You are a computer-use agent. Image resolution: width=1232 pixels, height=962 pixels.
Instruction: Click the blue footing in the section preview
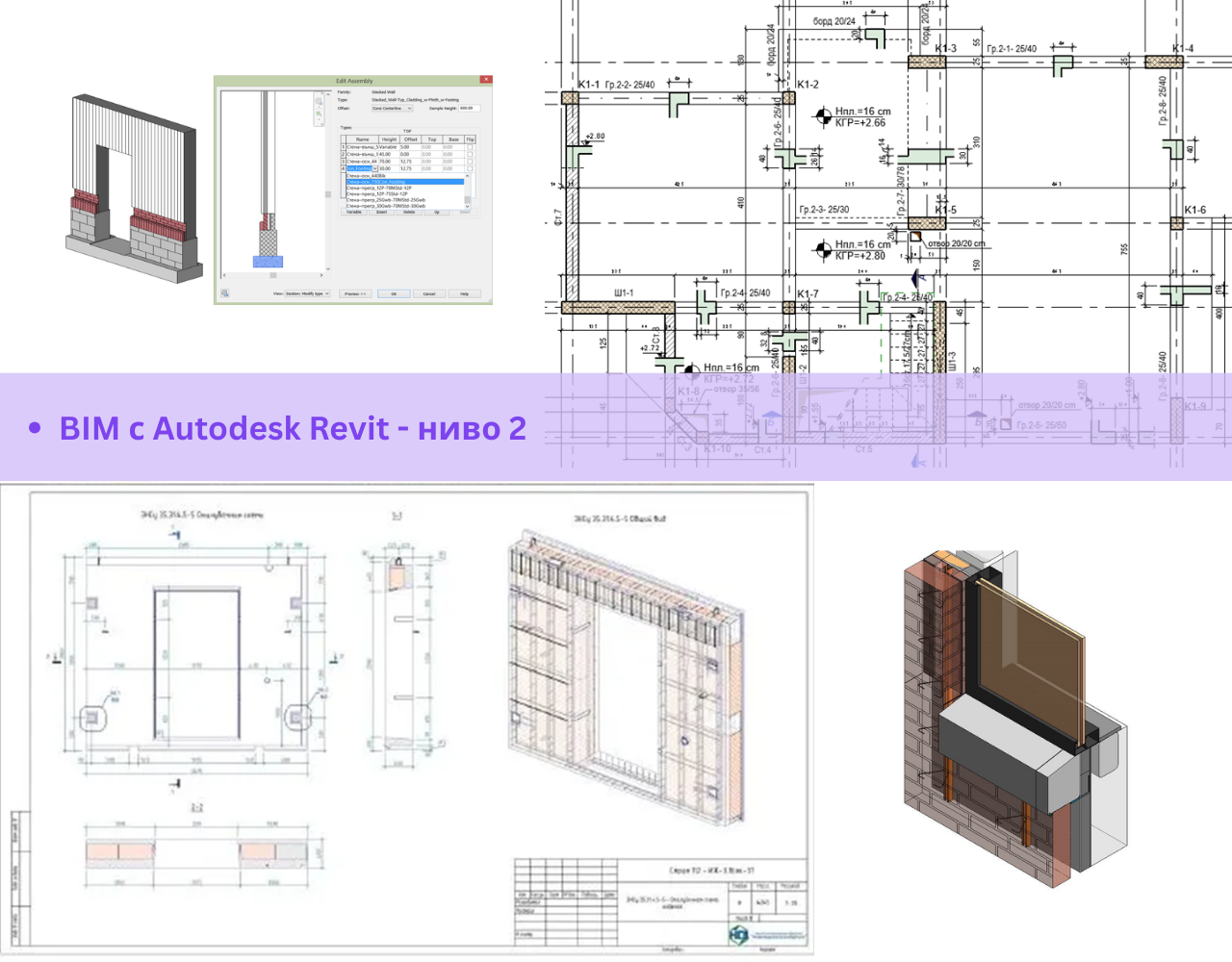[x=268, y=262]
